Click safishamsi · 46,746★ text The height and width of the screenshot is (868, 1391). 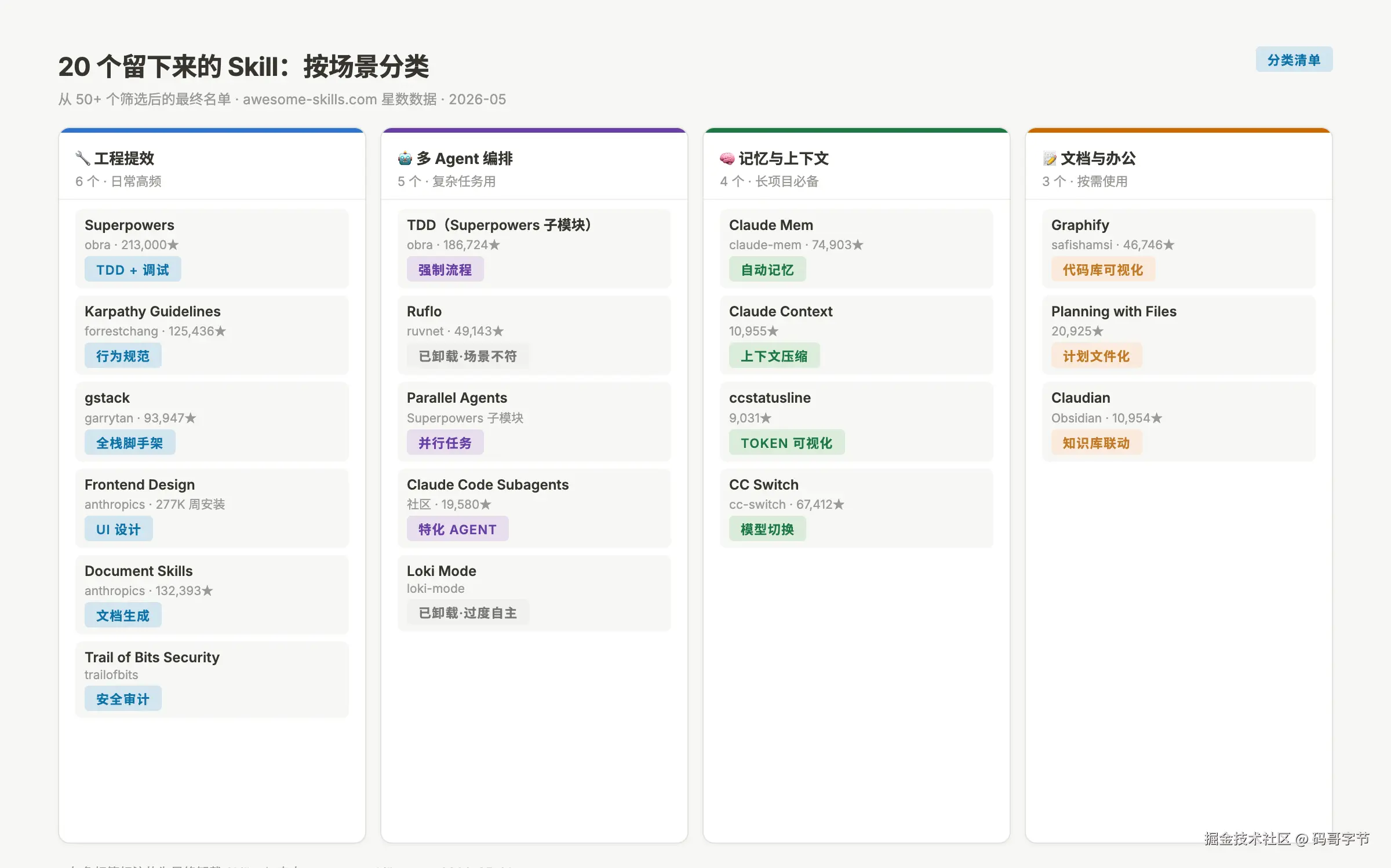click(1113, 245)
